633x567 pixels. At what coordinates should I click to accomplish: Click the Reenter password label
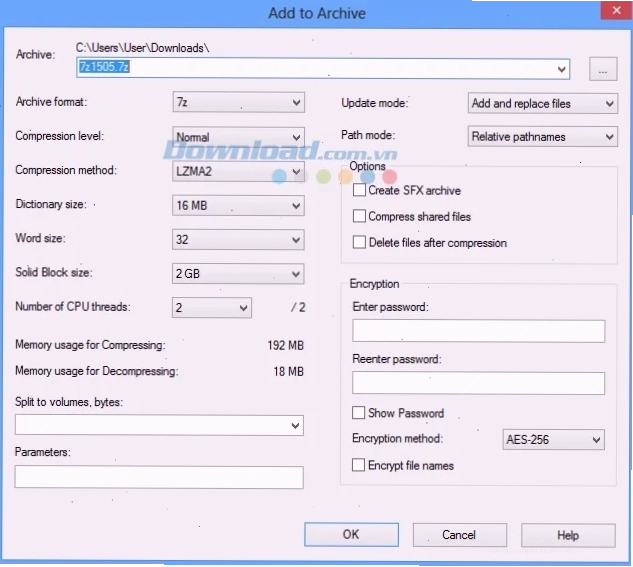[x=396, y=359]
